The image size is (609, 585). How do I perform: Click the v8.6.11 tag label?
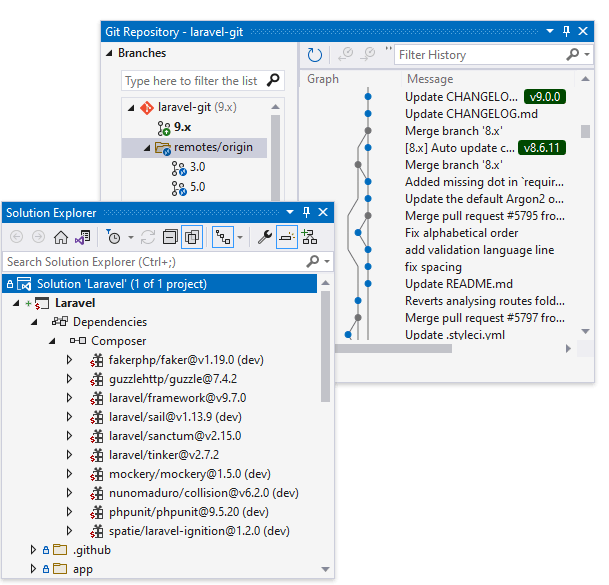click(541, 148)
